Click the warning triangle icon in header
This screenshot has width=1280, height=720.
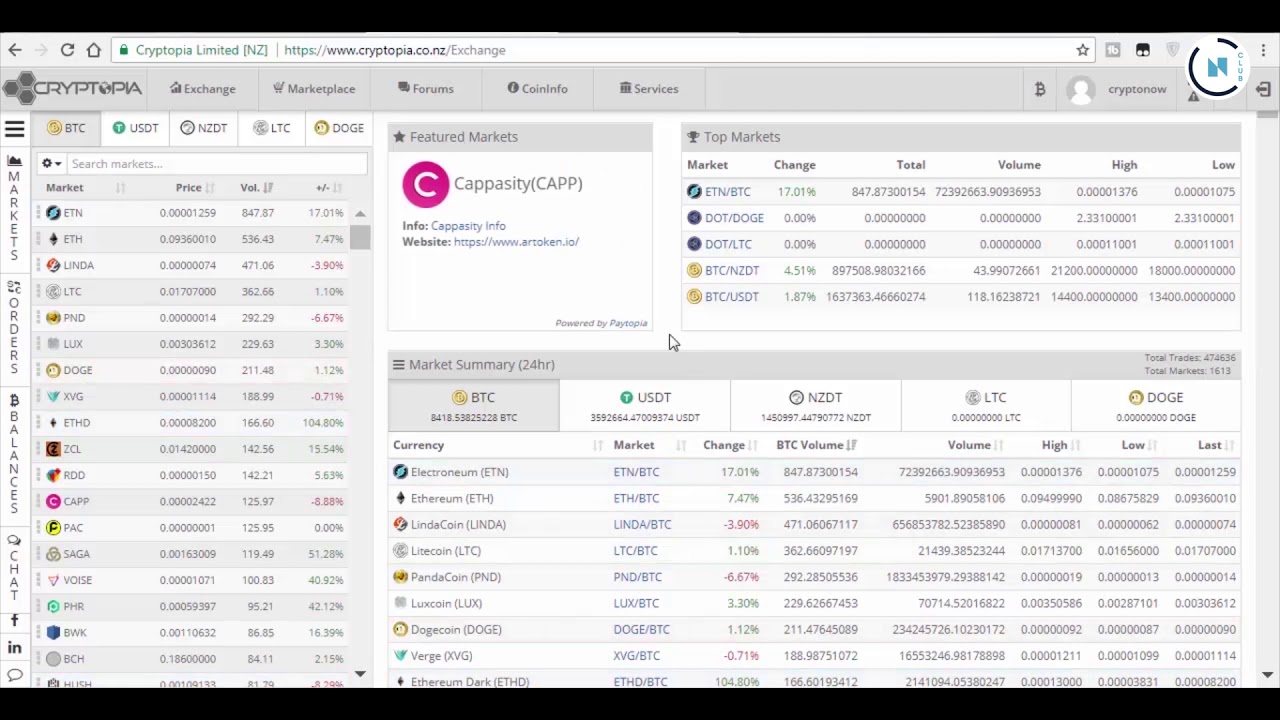[x=1193, y=96]
